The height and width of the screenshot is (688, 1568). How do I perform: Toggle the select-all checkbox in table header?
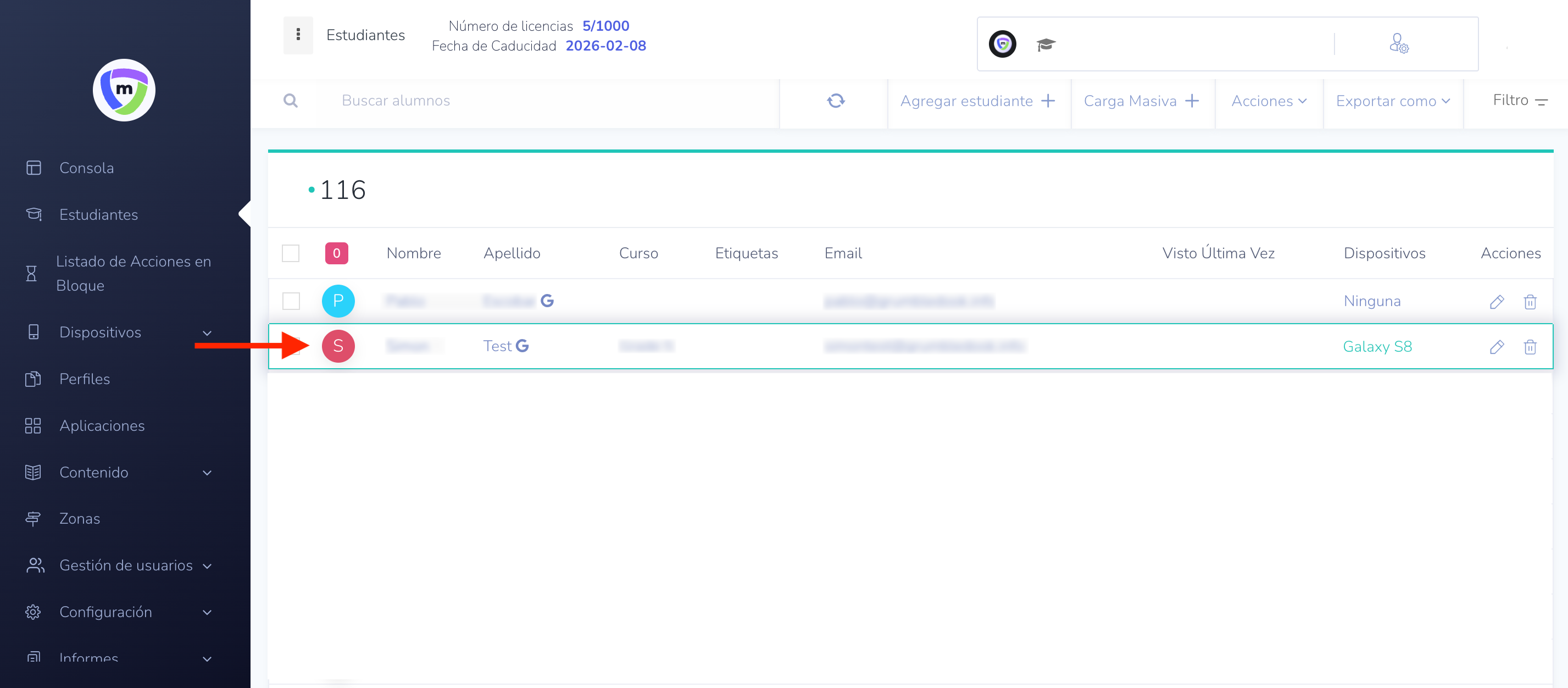click(291, 253)
